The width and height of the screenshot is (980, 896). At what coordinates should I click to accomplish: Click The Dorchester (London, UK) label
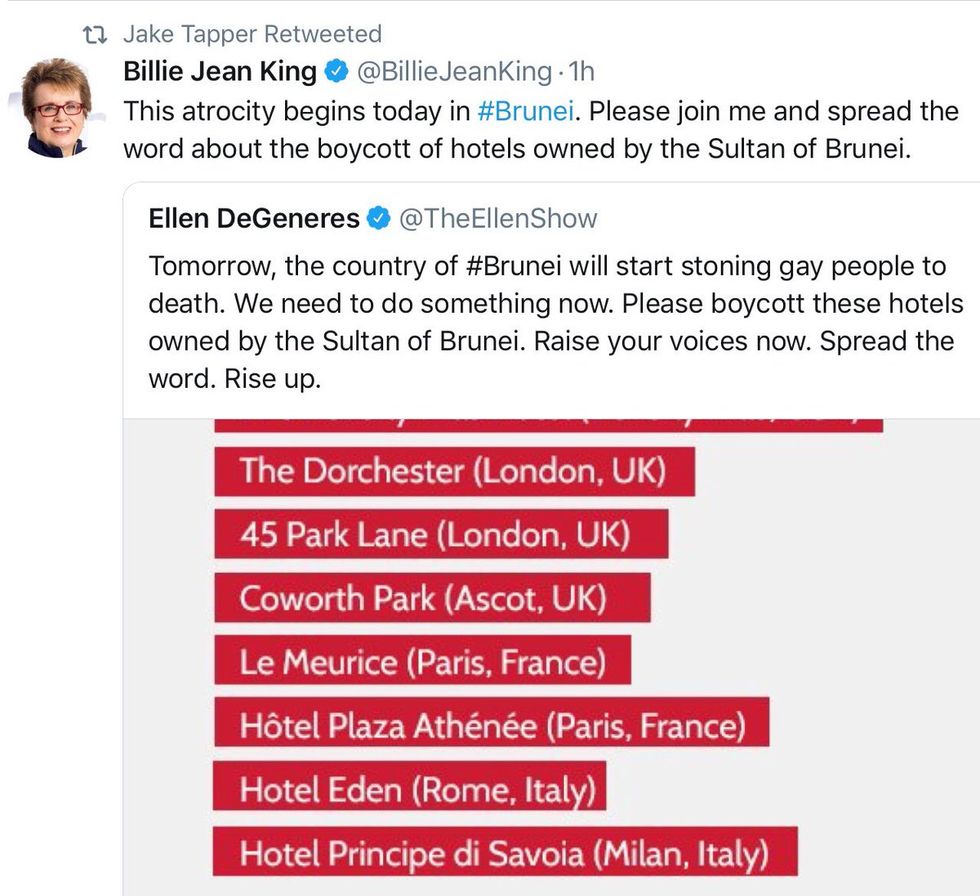coord(454,471)
